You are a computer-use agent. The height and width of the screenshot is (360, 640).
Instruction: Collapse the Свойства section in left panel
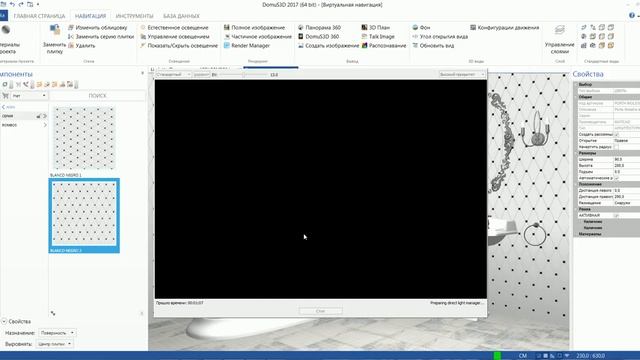point(4,321)
